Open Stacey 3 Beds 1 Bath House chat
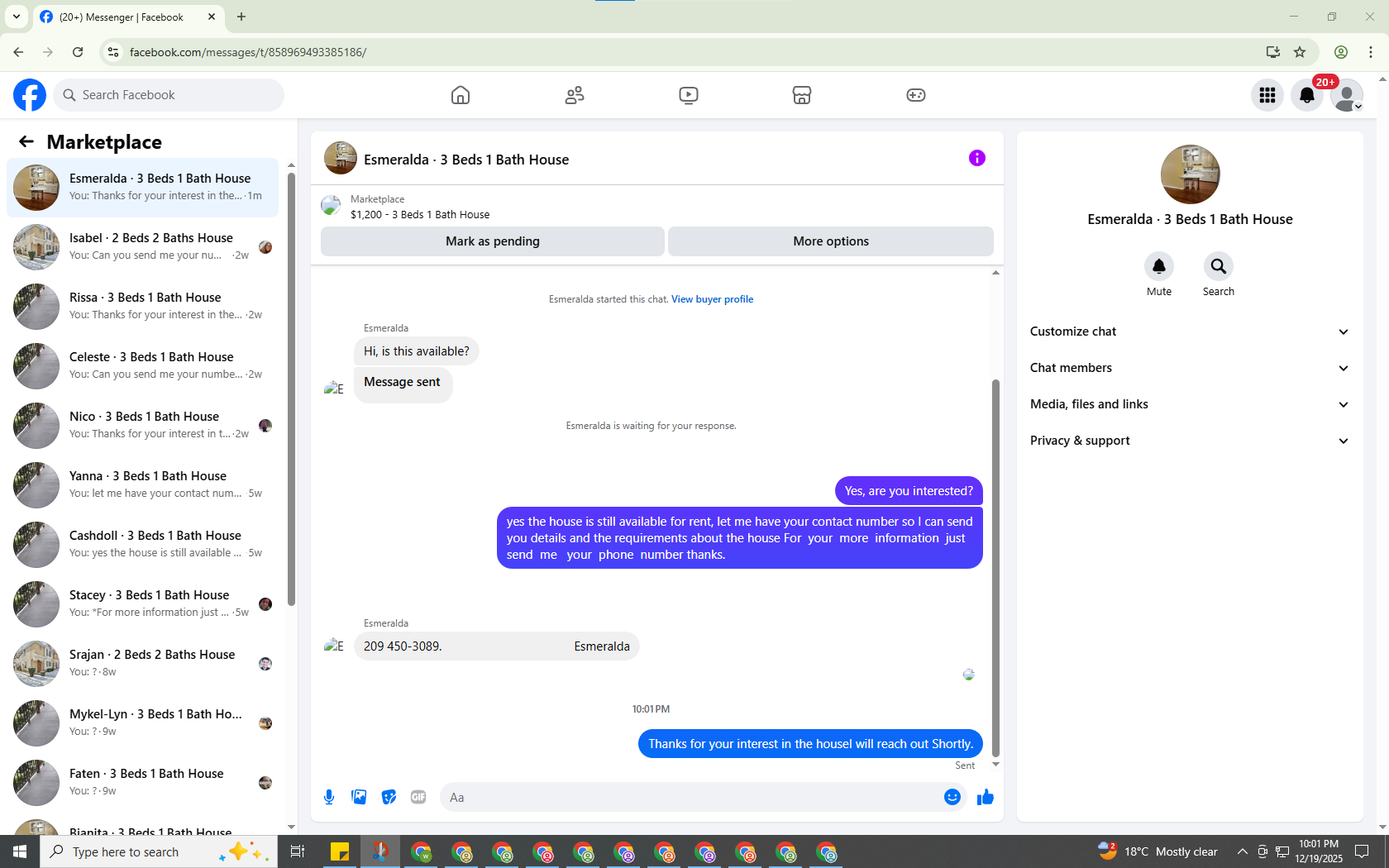This screenshot has width=1389, height=868. tap(142, 604)
